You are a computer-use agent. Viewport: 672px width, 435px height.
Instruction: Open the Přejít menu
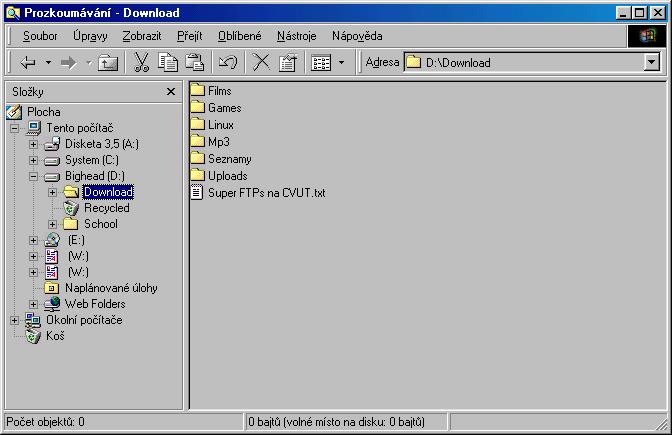189,36
